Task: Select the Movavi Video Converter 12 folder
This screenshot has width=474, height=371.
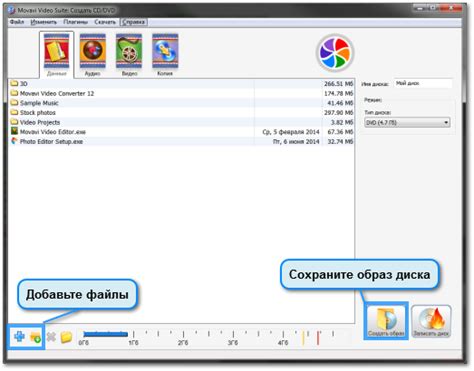Action: tap(181, 93)
